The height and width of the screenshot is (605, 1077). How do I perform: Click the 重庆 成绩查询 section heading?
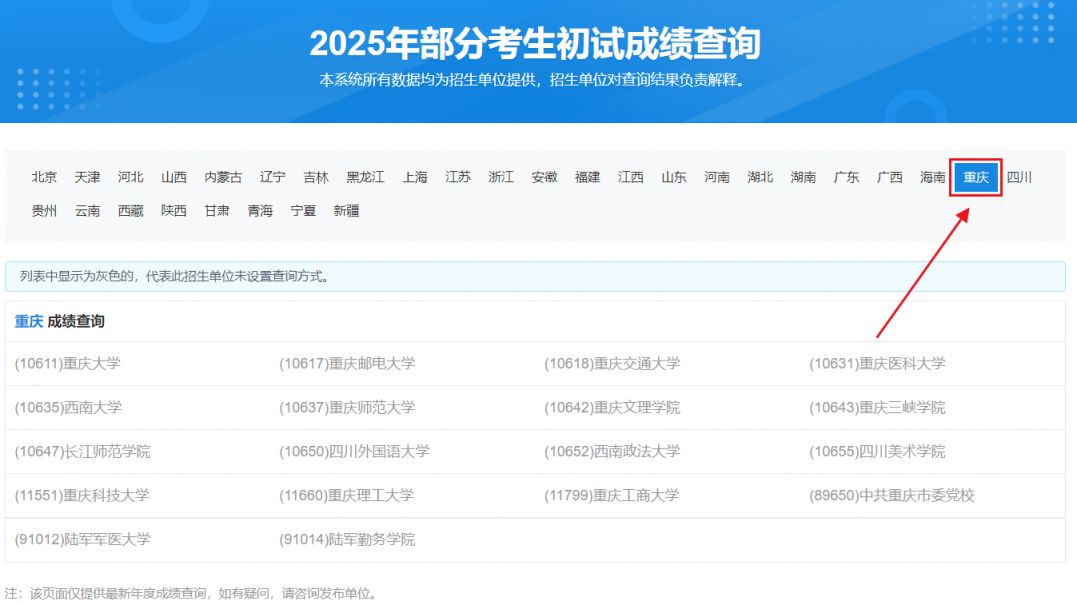[60, 321]
